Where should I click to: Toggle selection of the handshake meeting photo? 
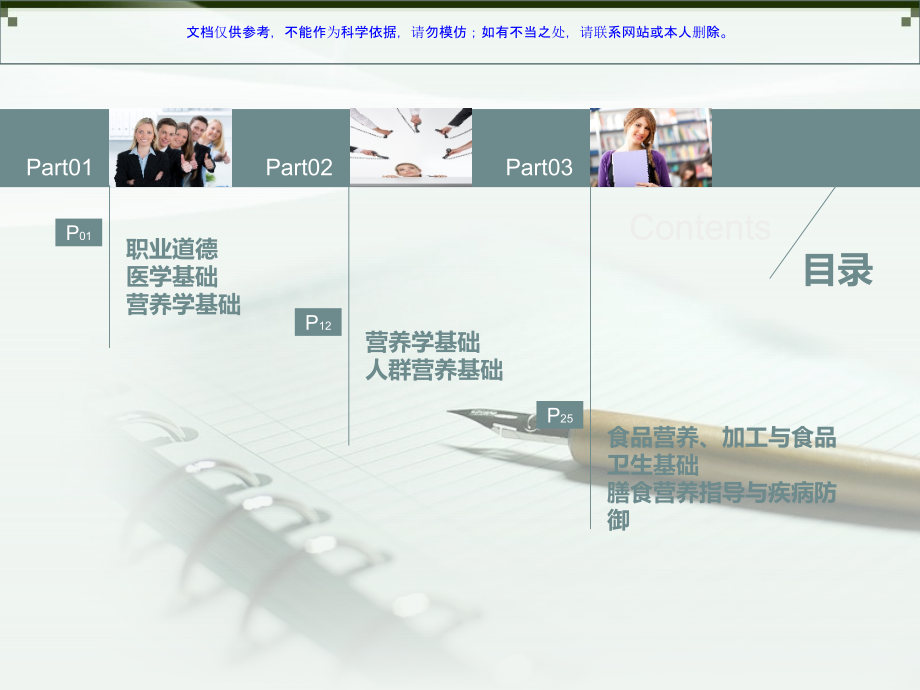click(410, 145)
